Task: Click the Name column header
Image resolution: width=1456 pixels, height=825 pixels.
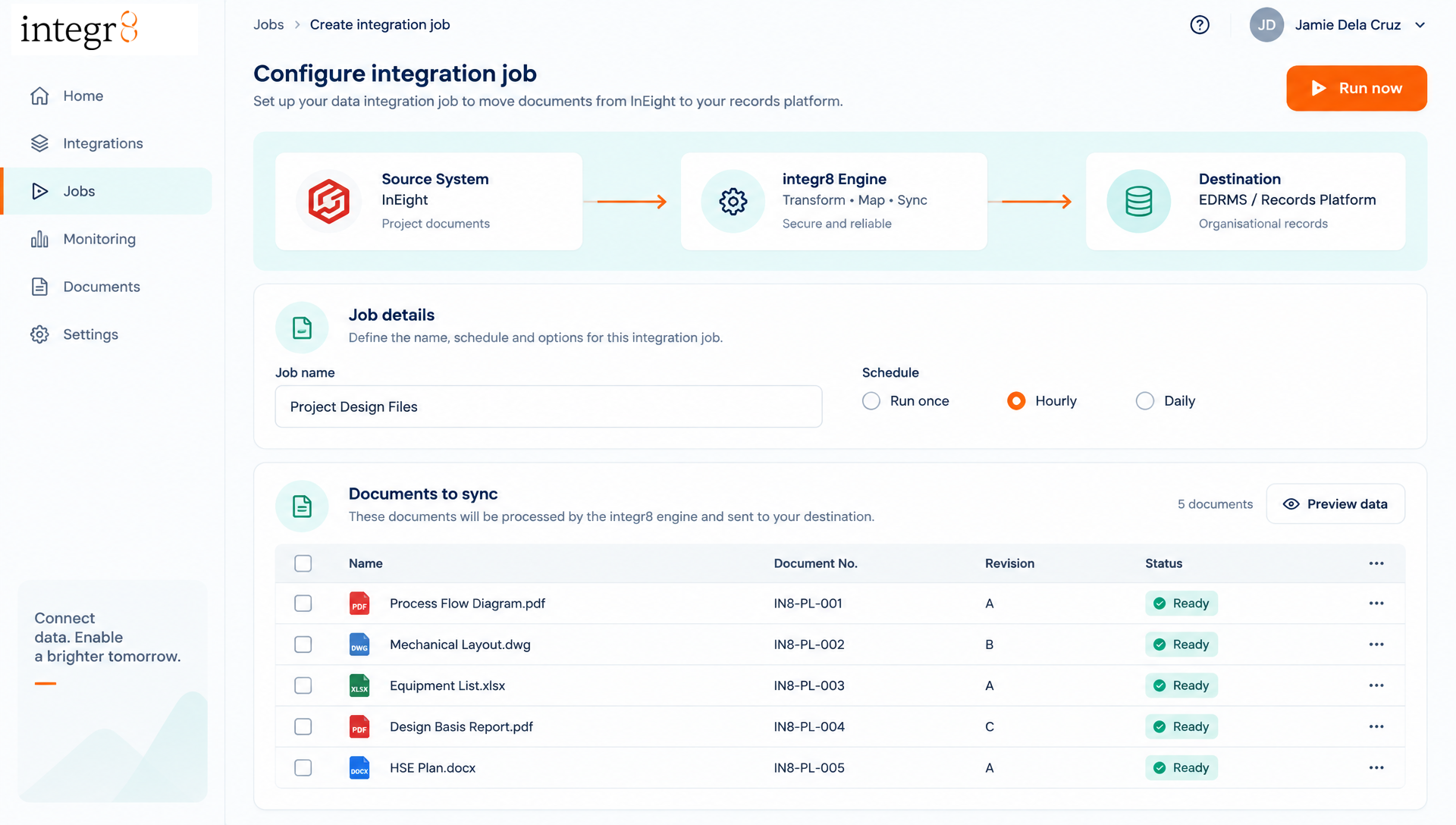Action: (x=366, y=563)
